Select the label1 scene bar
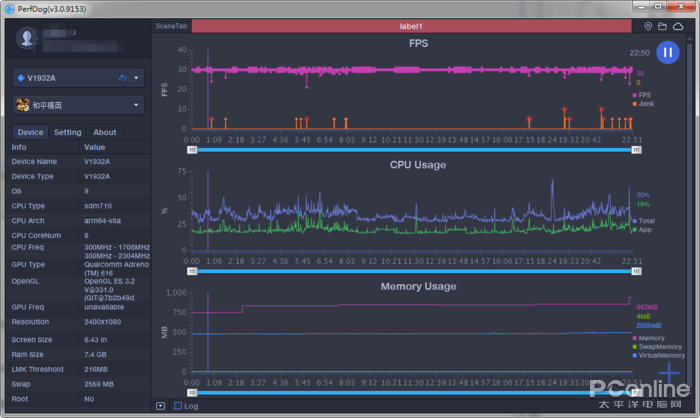 (x=411, y=26)
